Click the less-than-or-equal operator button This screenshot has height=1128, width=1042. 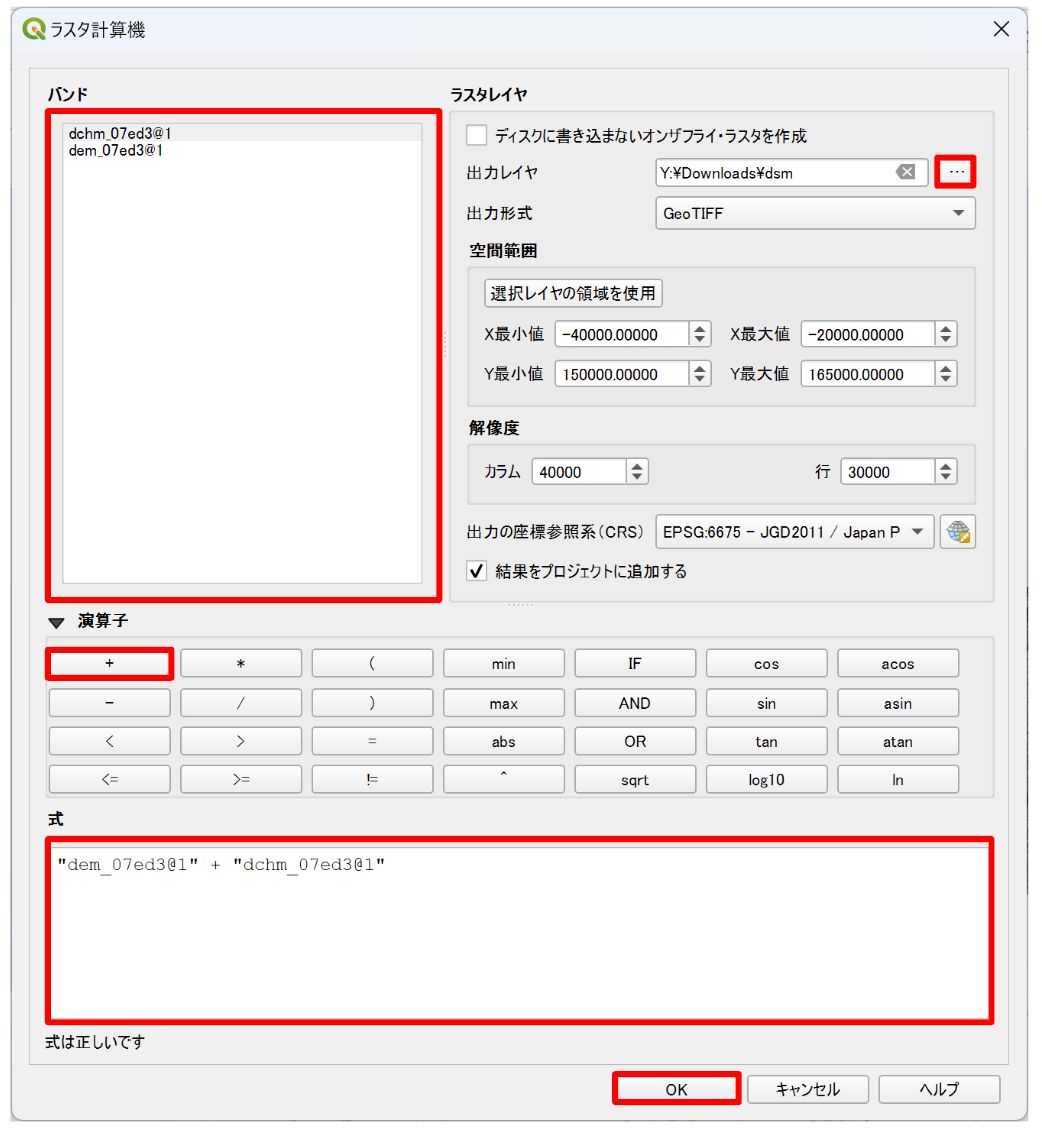tap(109, 779)
